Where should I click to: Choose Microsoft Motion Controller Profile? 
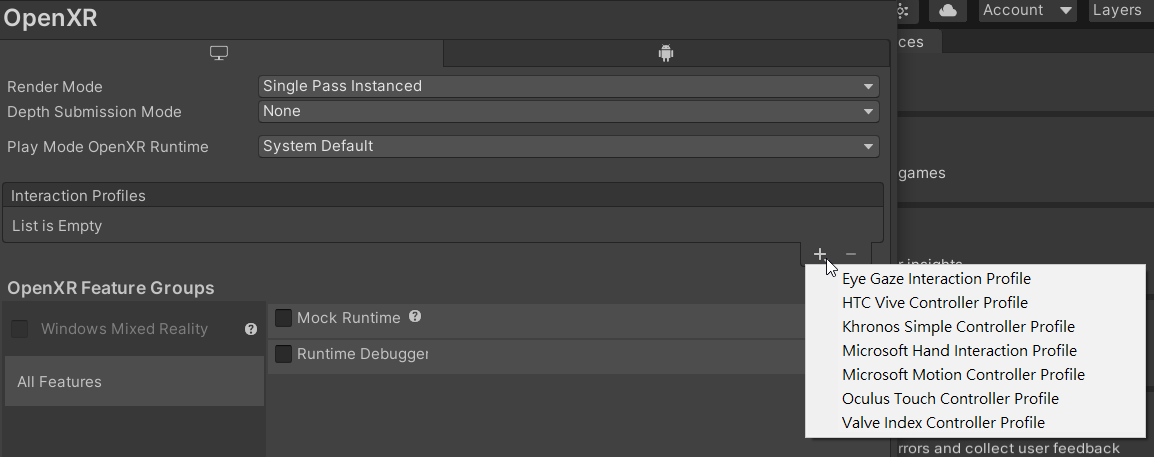pos(975,375)
